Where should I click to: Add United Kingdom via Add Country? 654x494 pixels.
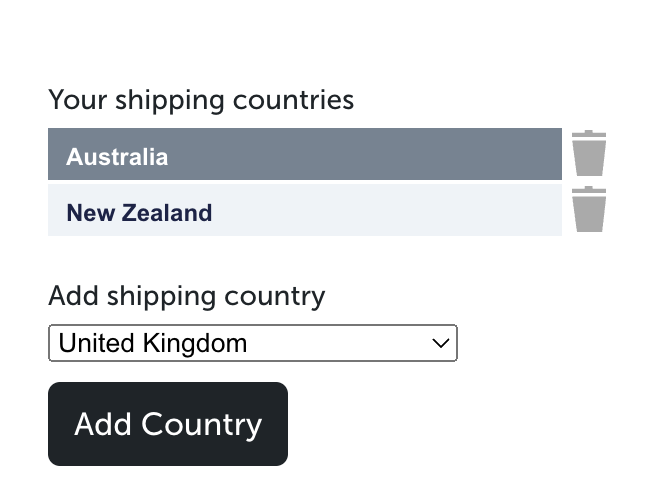tap(168, 424)
